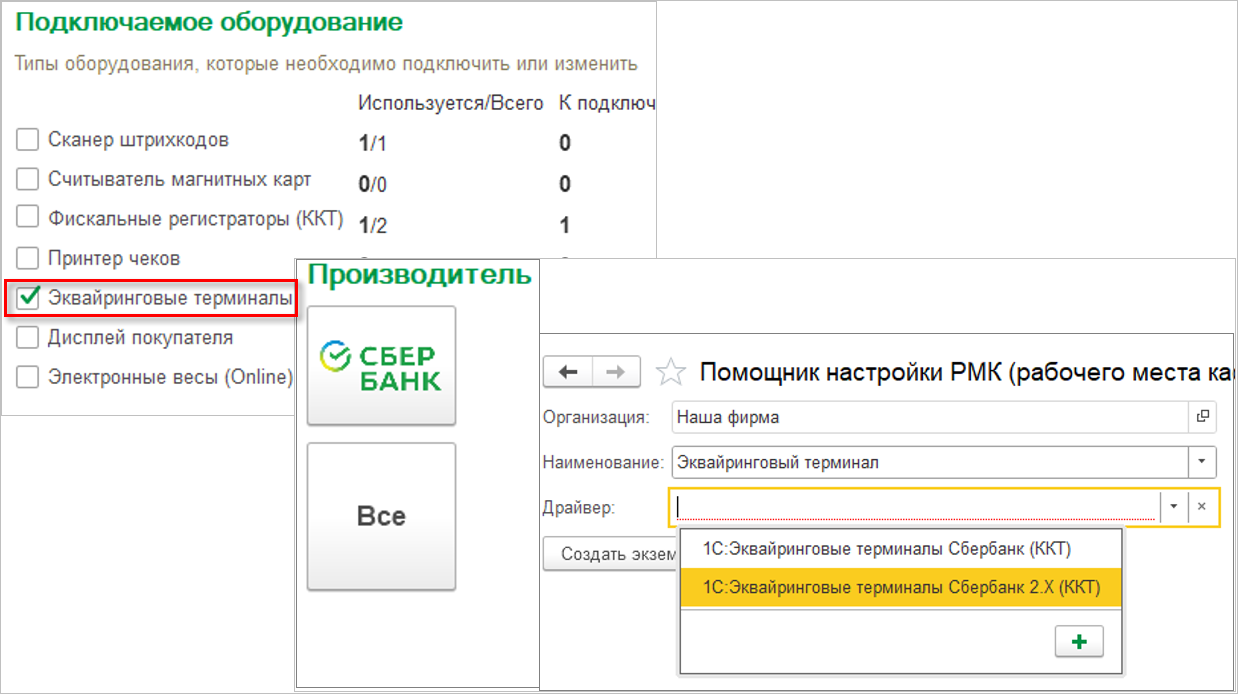This screenshot has height=694, width=1238.
Task: Expand the Наименование dropdown arrow
Action: (x=1202, y=462)
